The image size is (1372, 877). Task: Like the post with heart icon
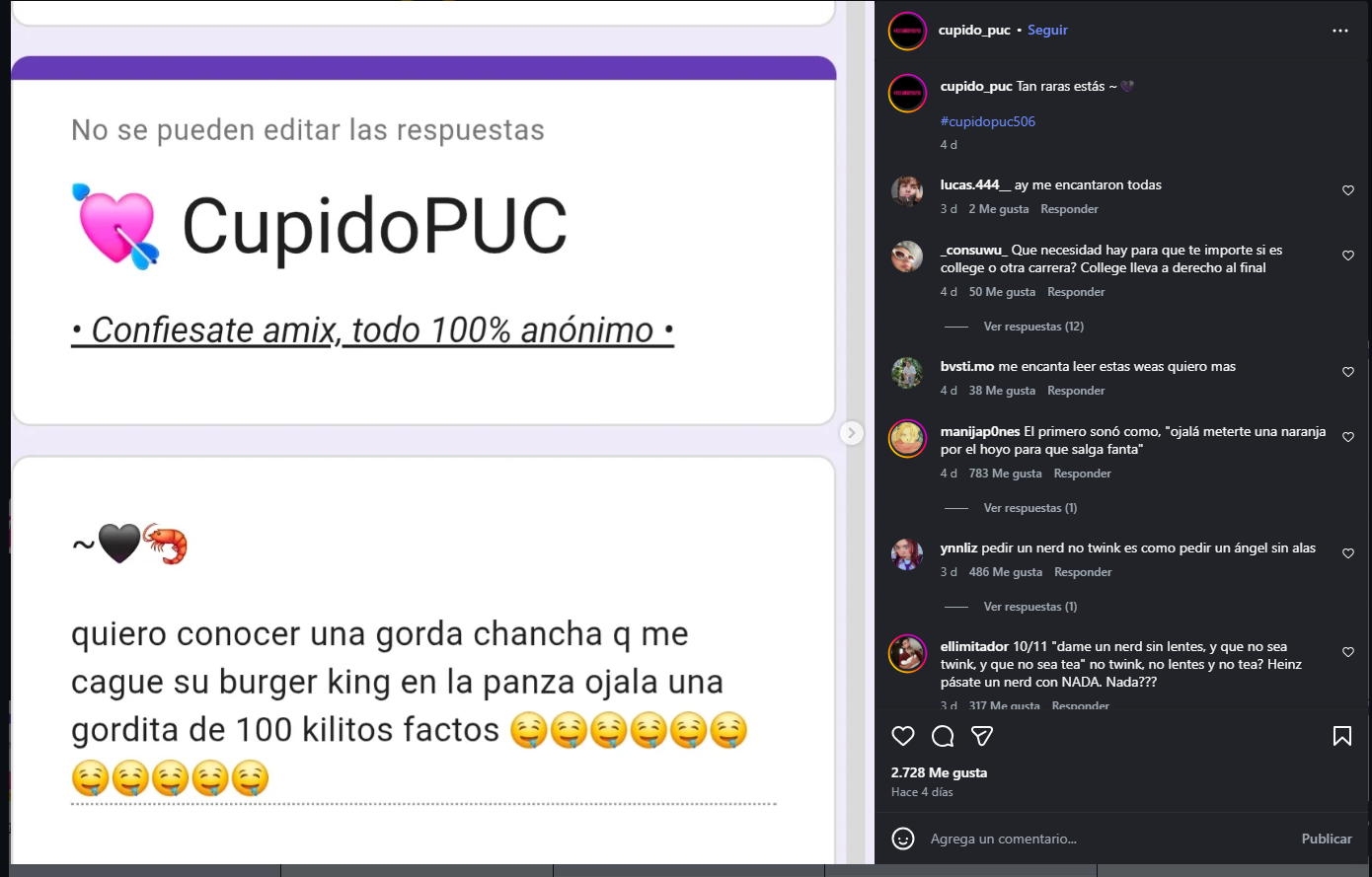[903, 736]
